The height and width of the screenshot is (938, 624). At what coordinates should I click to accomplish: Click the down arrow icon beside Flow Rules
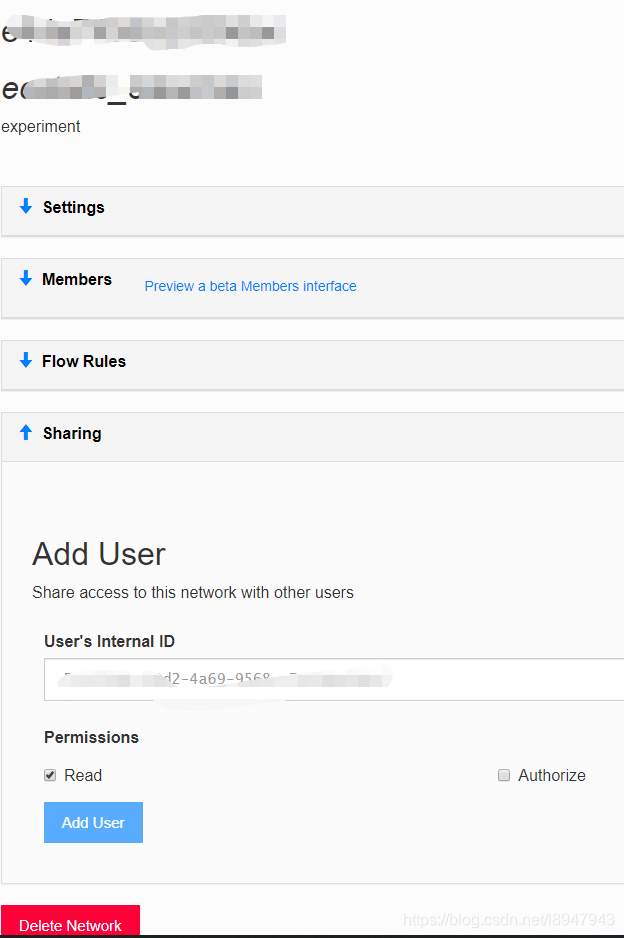[x=26, y=360]
